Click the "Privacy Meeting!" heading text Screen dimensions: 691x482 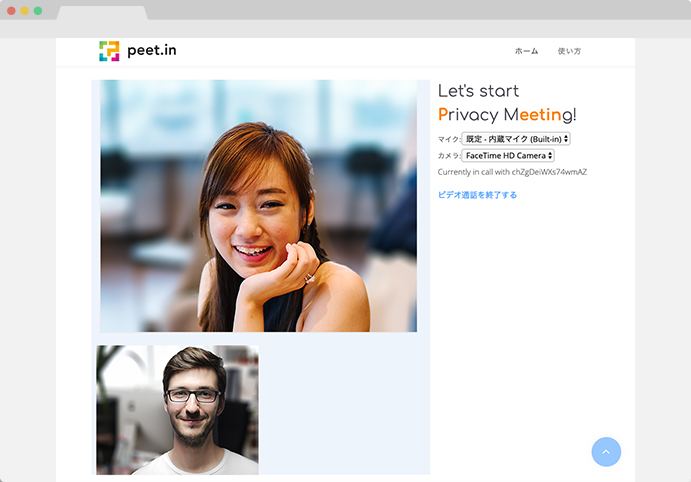(x=507, y=115)
